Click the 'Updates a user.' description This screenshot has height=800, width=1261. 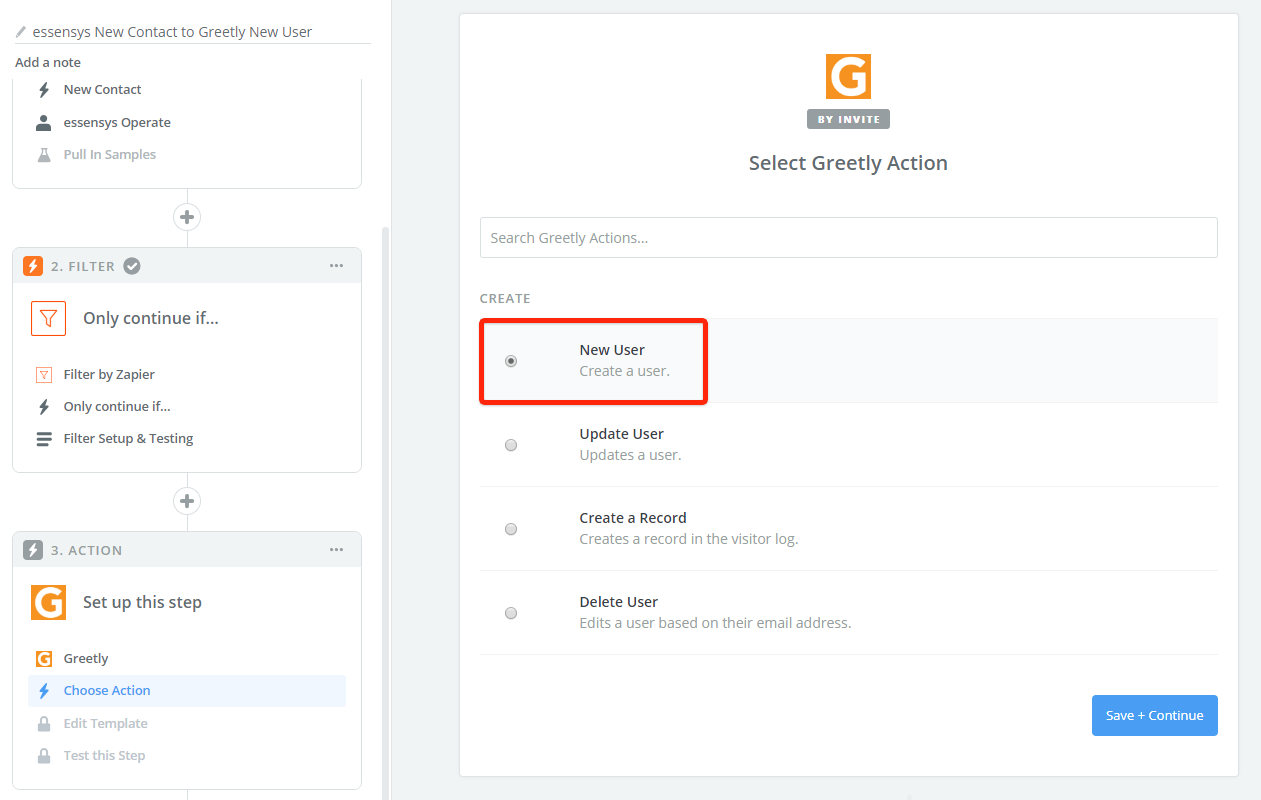(x=630, y=456)
